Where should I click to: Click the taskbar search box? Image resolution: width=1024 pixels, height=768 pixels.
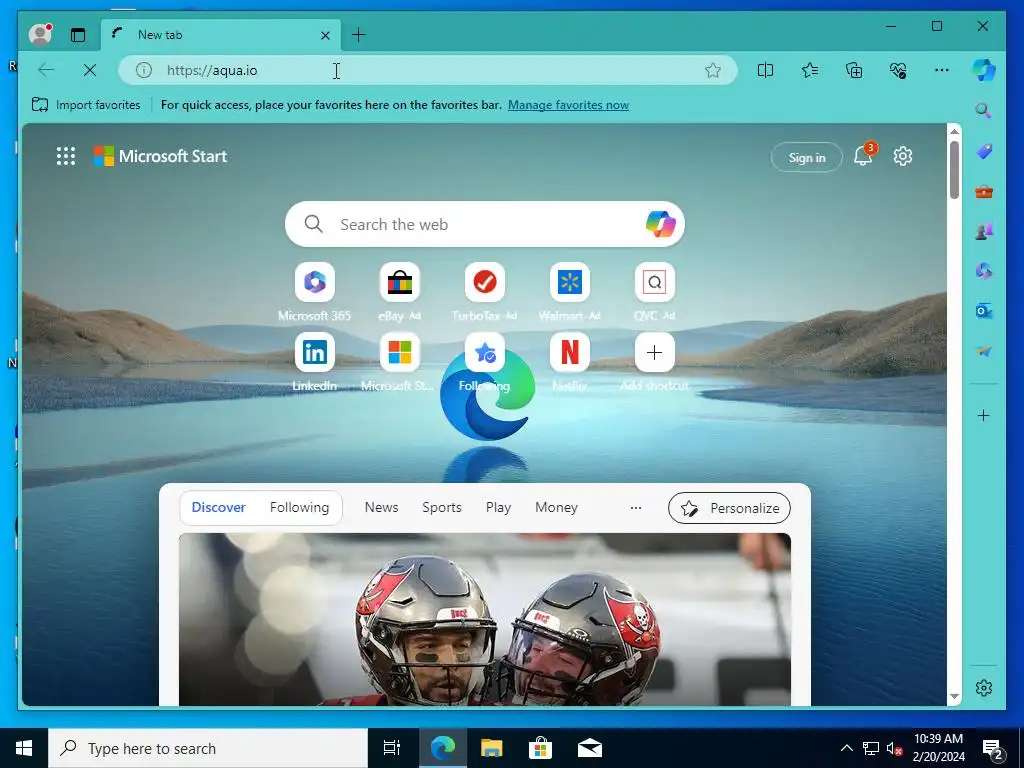coord(208,748)
